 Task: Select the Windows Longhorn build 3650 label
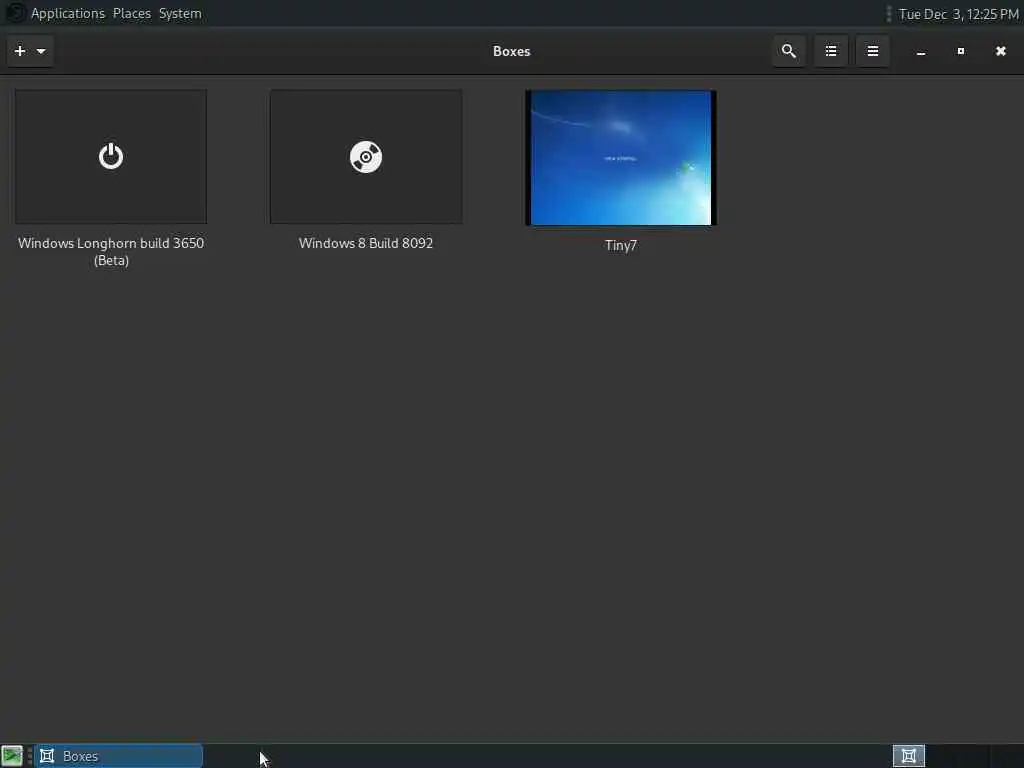[111, 251]
